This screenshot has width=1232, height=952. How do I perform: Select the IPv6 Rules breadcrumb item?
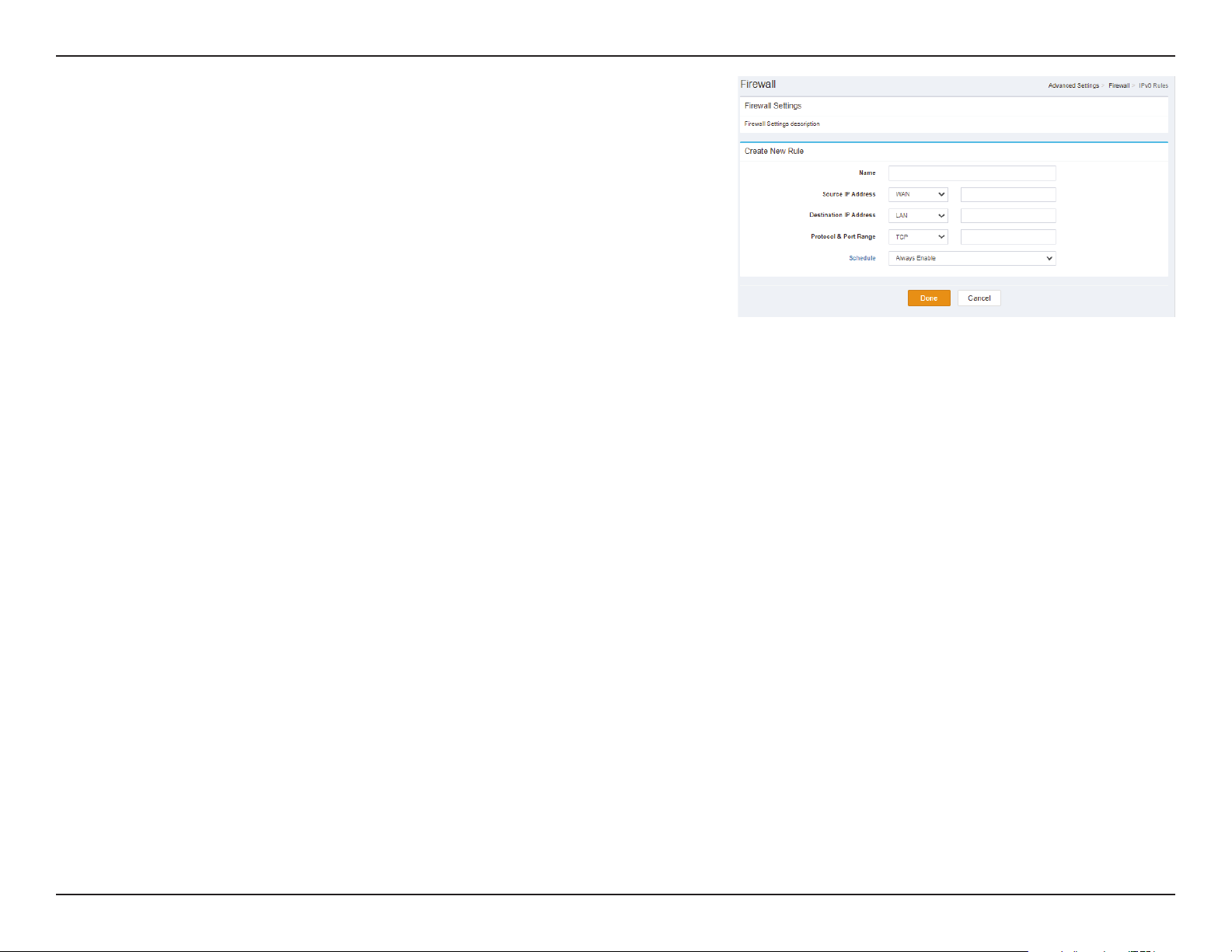pos(1153,85)
